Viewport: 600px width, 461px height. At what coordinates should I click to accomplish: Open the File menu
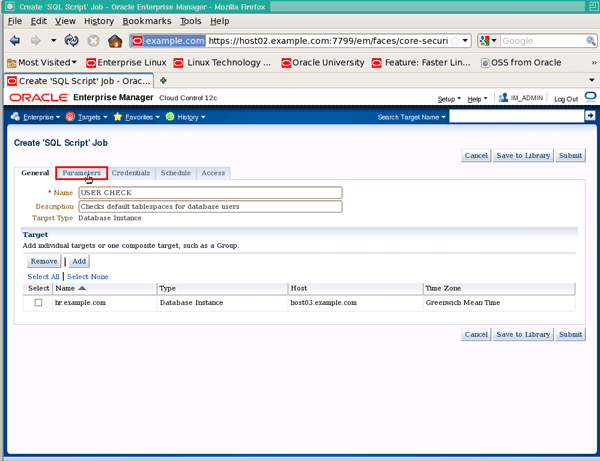click(x=15, y=21)
